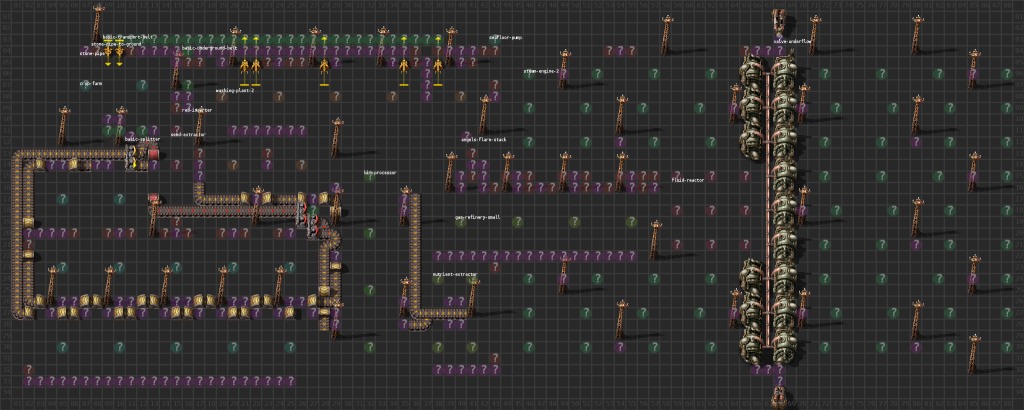The width and height of the screenshot is (1024, 410).
Task: Select the power pole above the basic-transport-belt label
Action: pos(97,22)
